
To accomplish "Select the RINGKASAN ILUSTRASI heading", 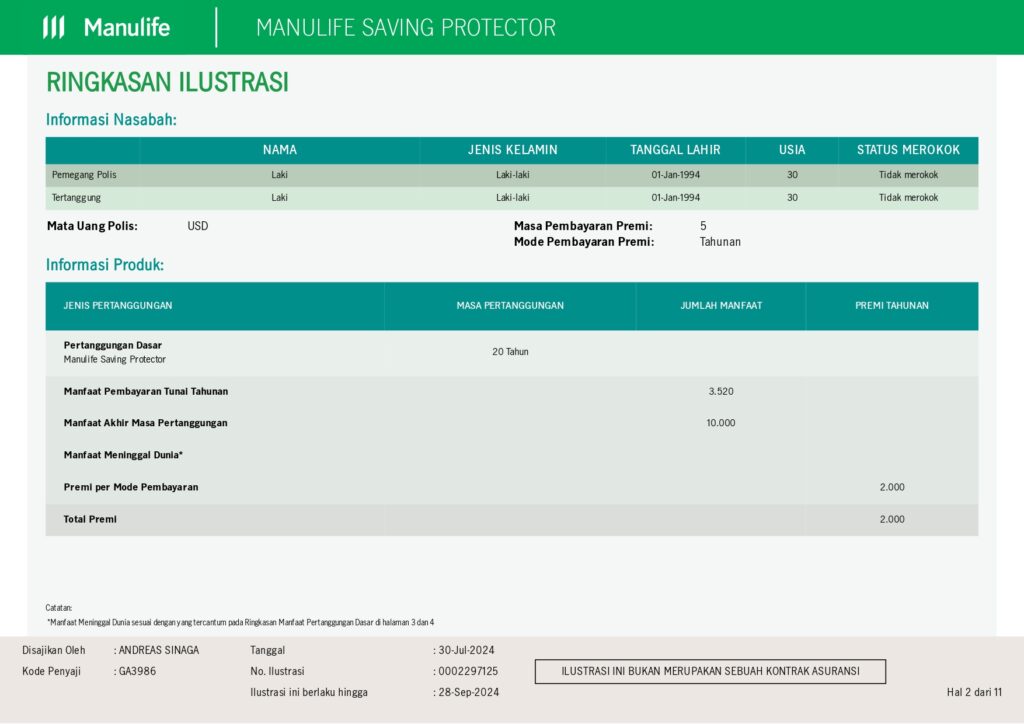I will click(167, 82).
